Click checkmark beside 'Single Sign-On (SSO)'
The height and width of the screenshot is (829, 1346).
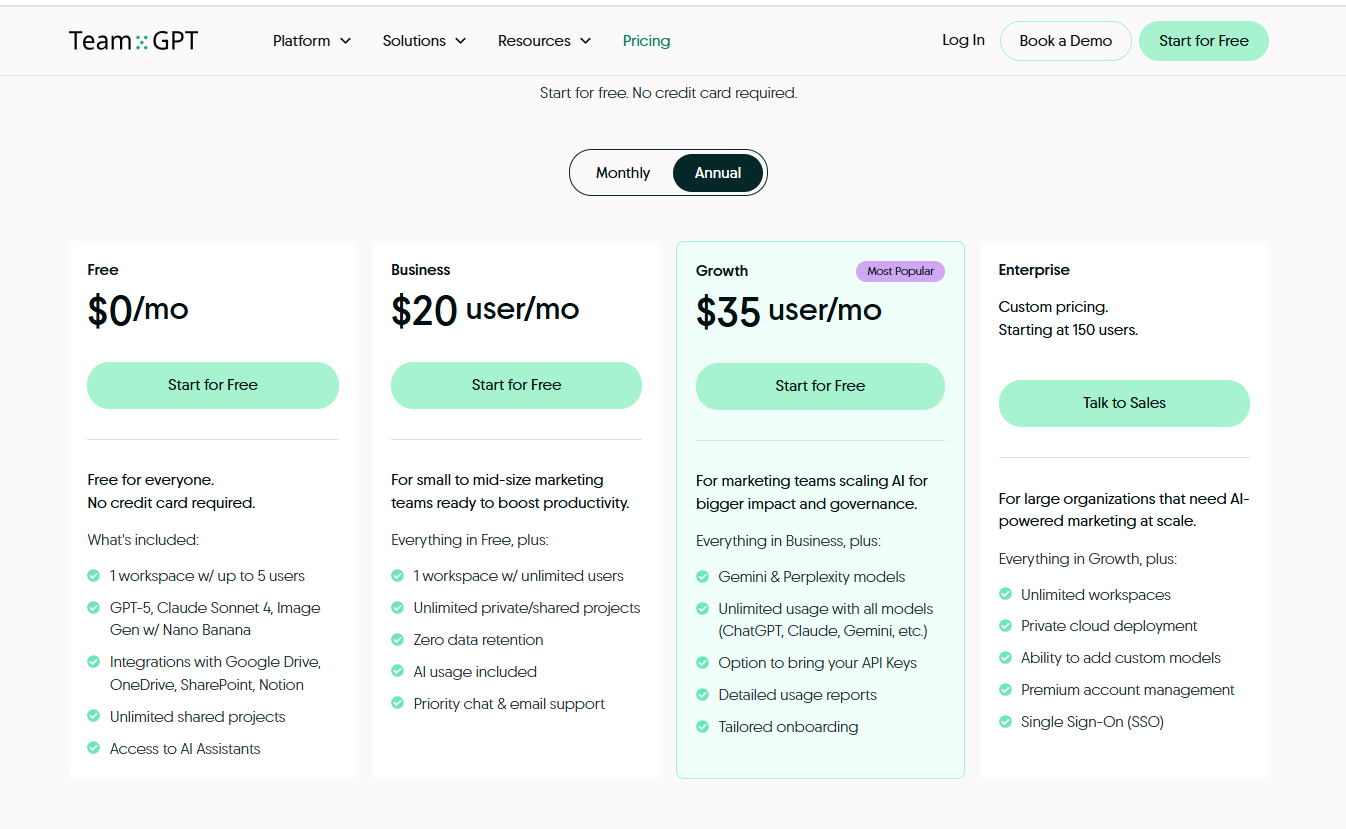click(1005, 722)
